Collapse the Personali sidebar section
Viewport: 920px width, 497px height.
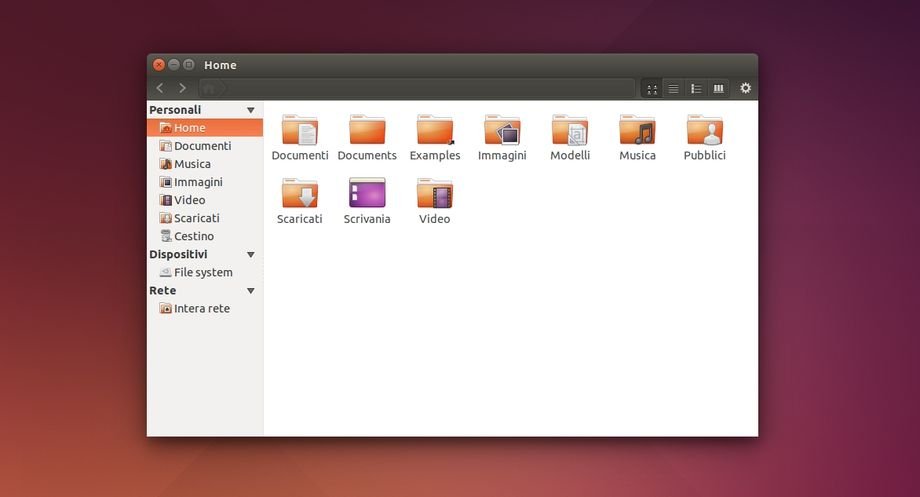point(251,110)
